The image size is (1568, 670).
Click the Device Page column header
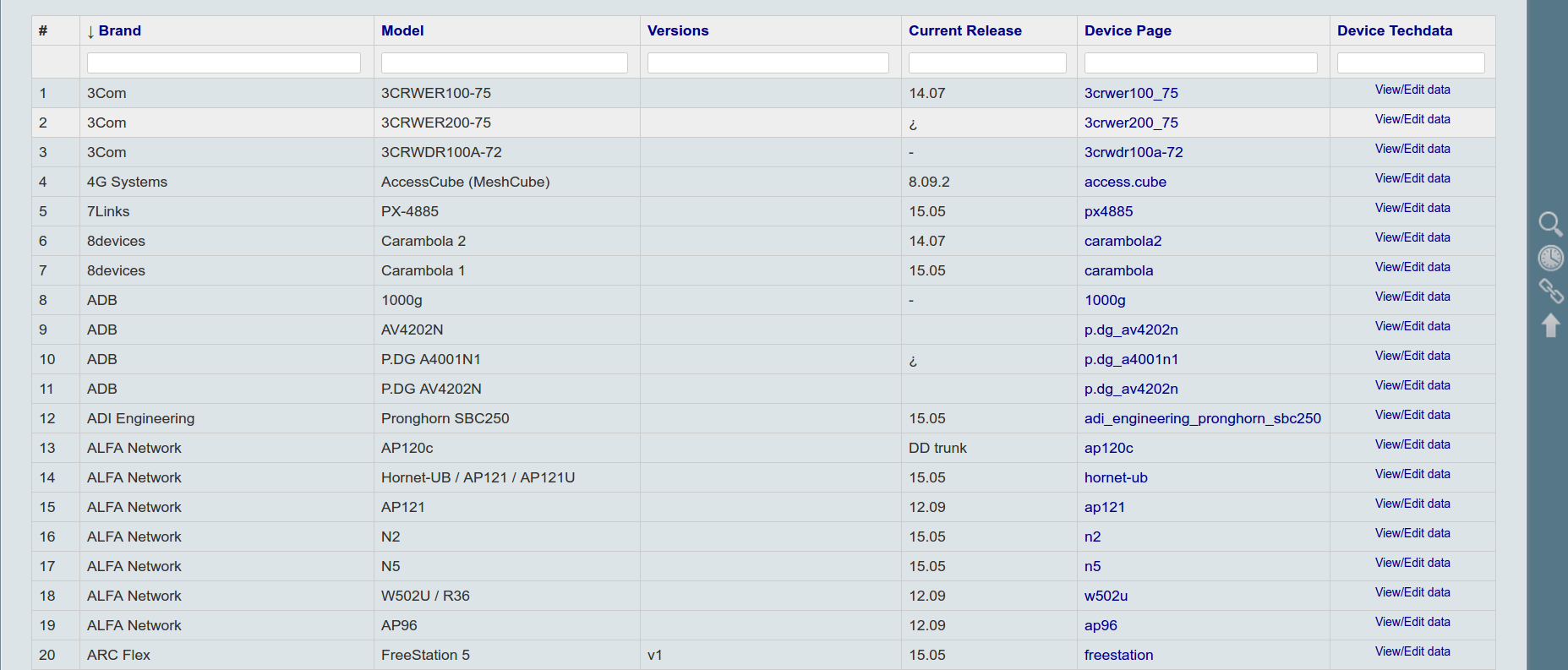pyautogui.click(x=1128, y=31)
